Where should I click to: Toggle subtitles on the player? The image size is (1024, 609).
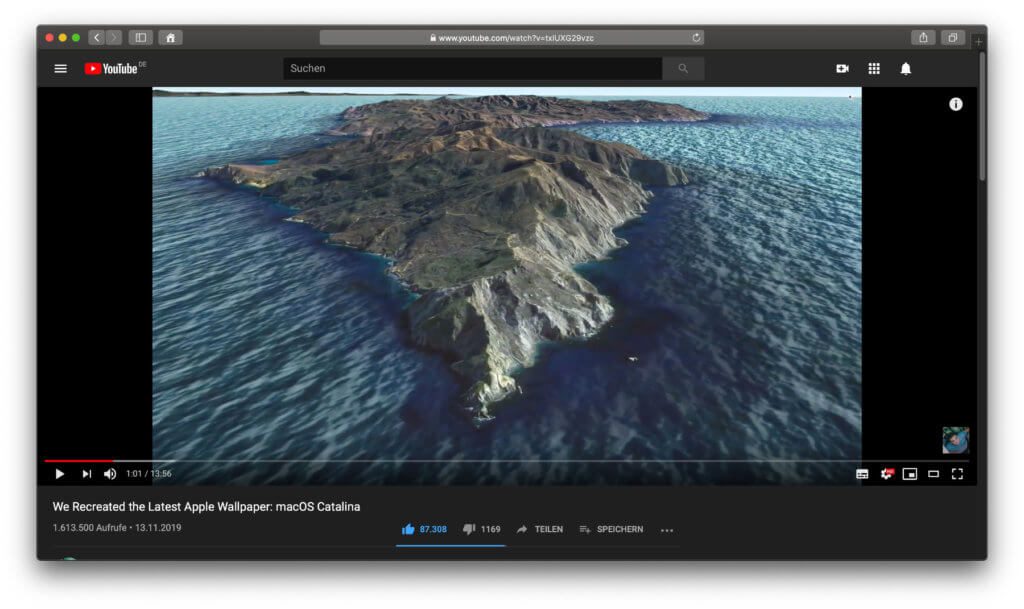pyautogui.click(x=862, y=474)
